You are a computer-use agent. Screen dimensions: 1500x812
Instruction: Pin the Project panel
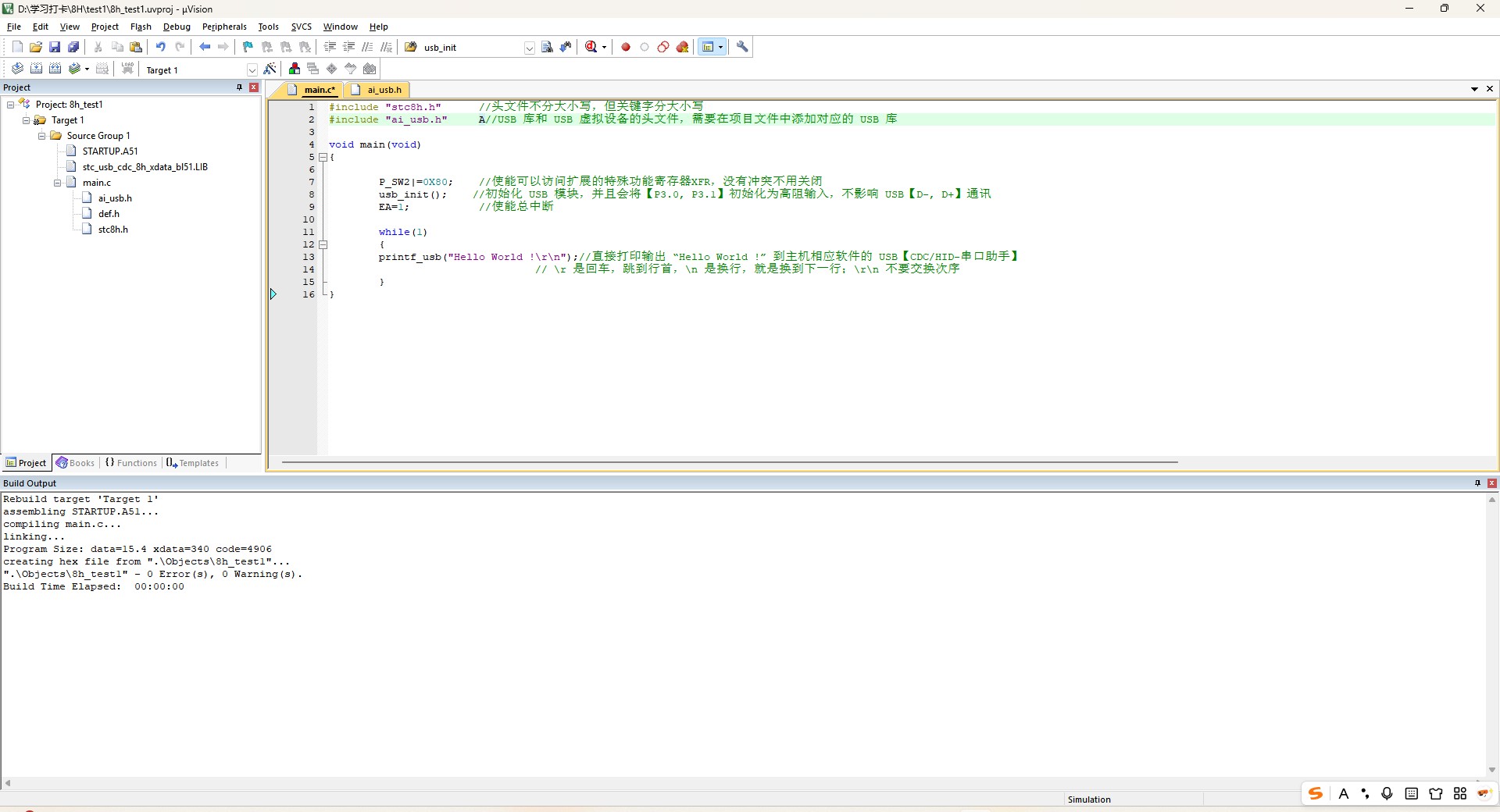pyautogui.click(x=239, y=87)
